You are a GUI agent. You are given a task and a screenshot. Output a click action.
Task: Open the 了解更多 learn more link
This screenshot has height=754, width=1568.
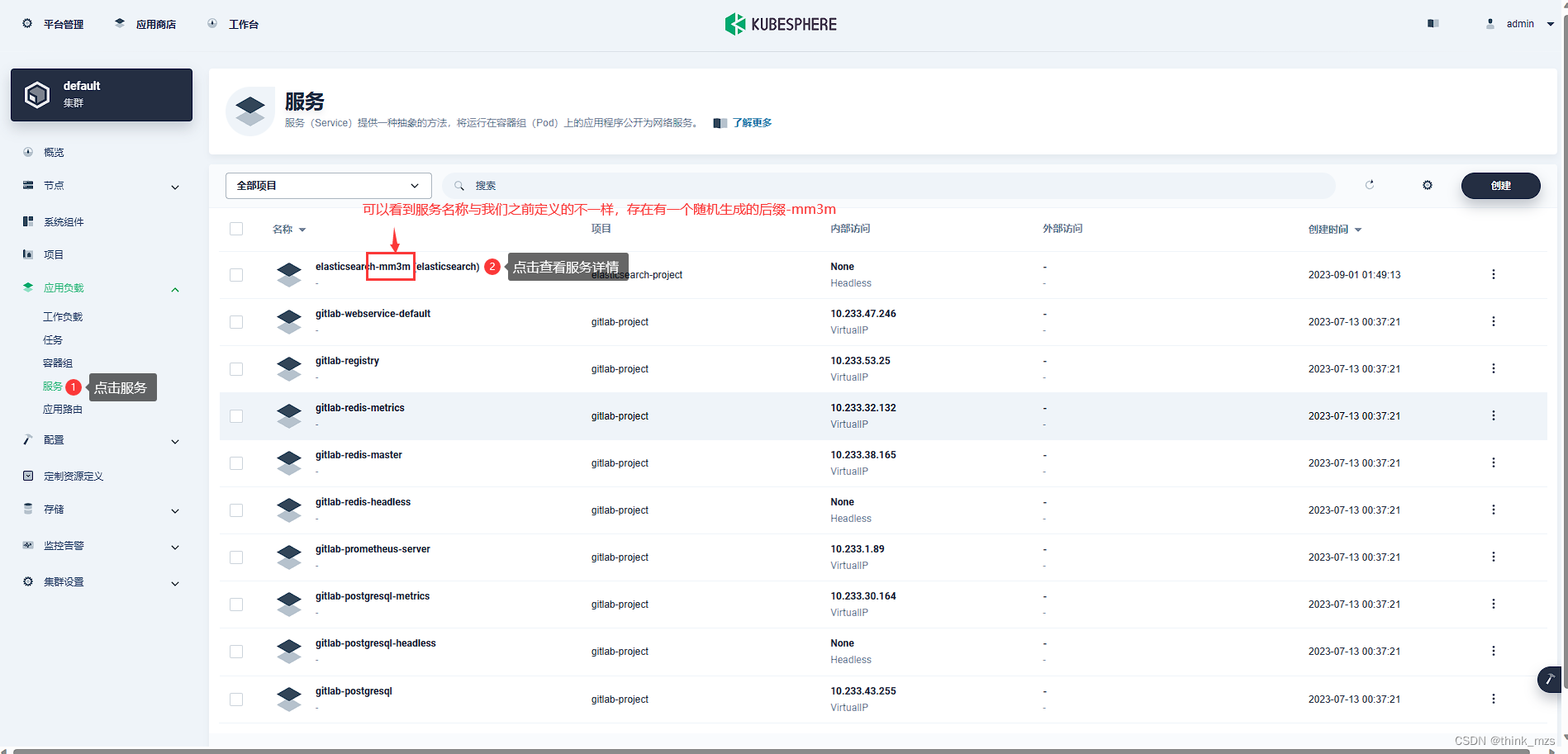pyautogui.click(x=751, y=122)
